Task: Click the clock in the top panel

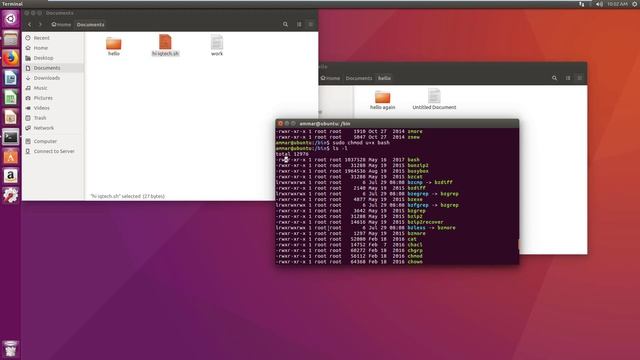Action: [x=617, y=4]
